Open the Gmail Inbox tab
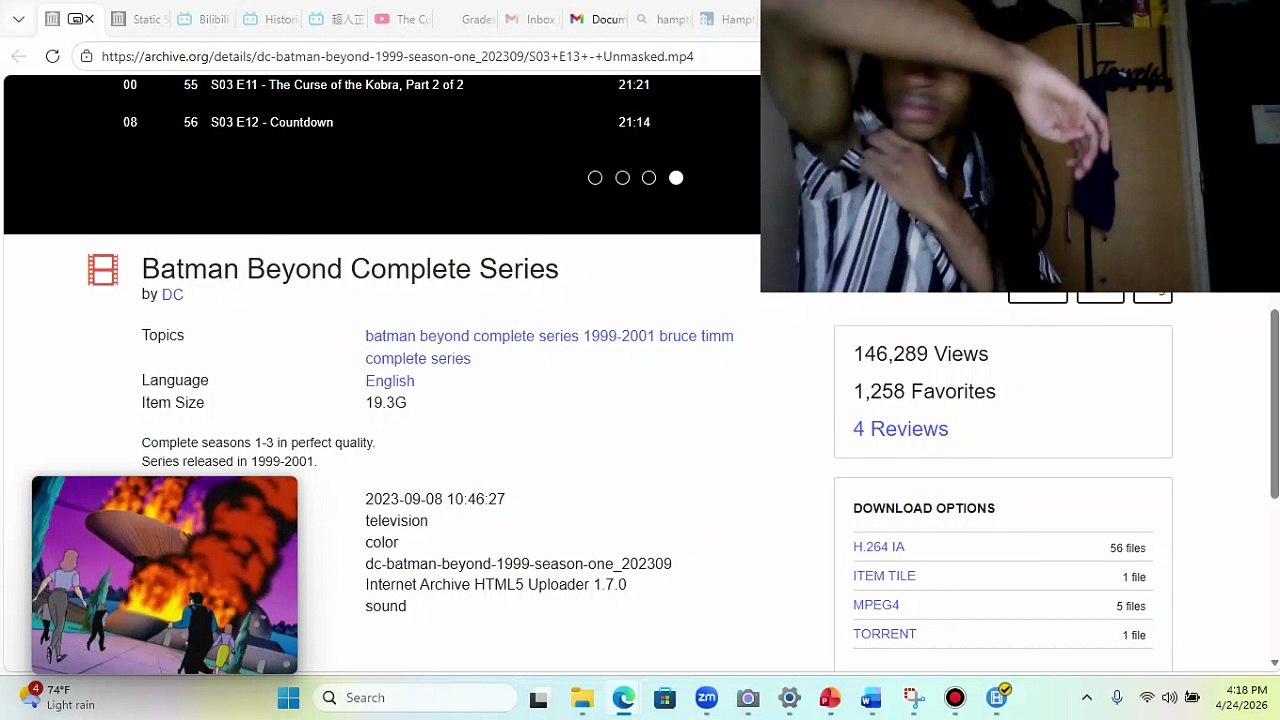Viewport: 1280px width, 720px height. (531, 19)
